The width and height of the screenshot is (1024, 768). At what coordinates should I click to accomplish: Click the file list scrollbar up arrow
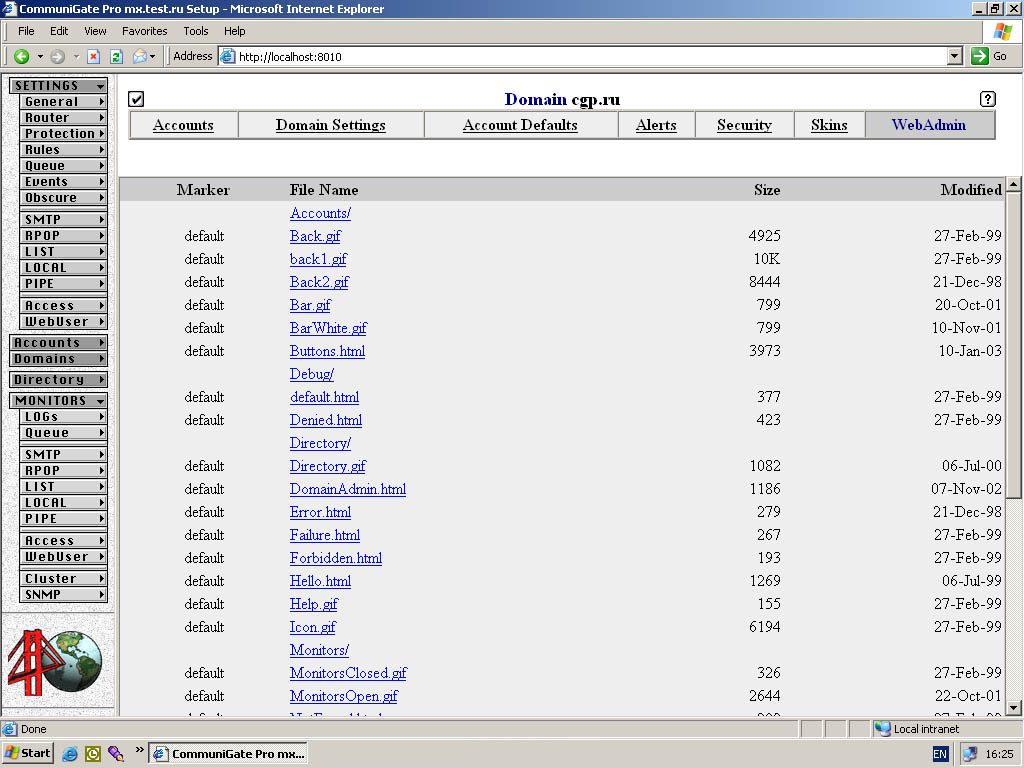pos(1014,185)
